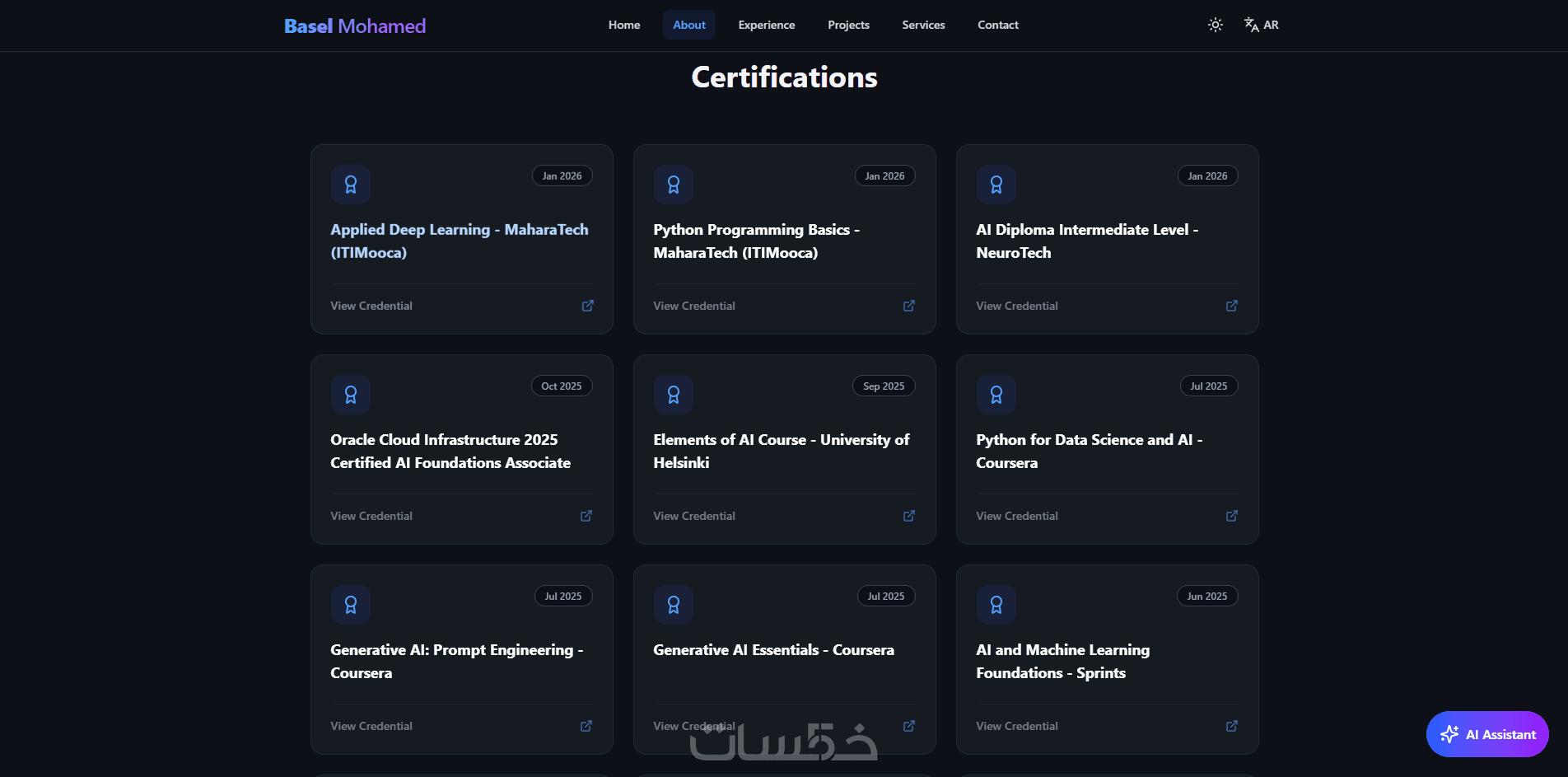Screen dimensions: 1568x777
Task: Click badge icon on AI and Machine Learning card
Action: click(x=996, y=605)
